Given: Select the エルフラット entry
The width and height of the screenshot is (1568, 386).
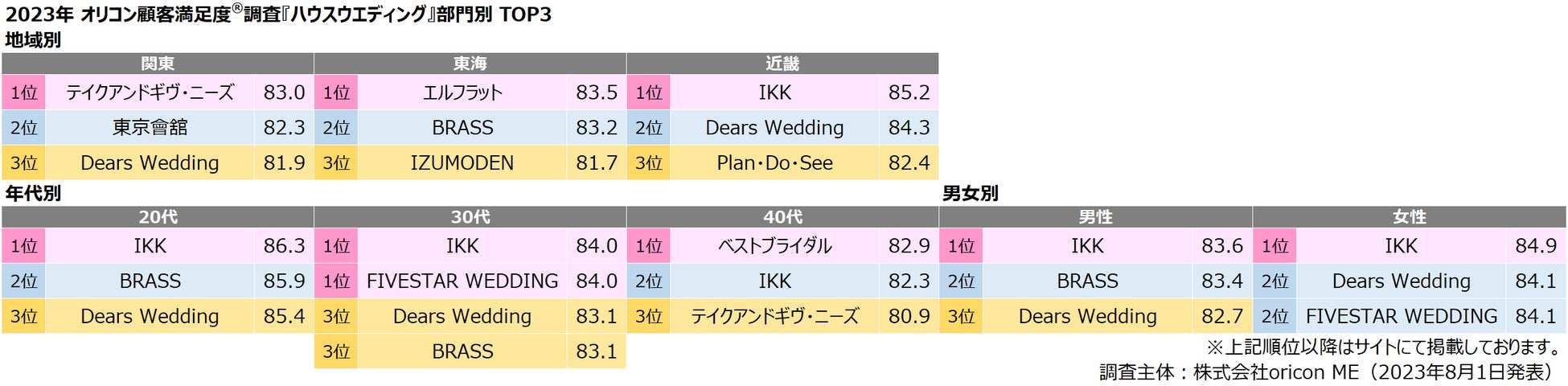Looking at the screenshot, I should (462, 92).
